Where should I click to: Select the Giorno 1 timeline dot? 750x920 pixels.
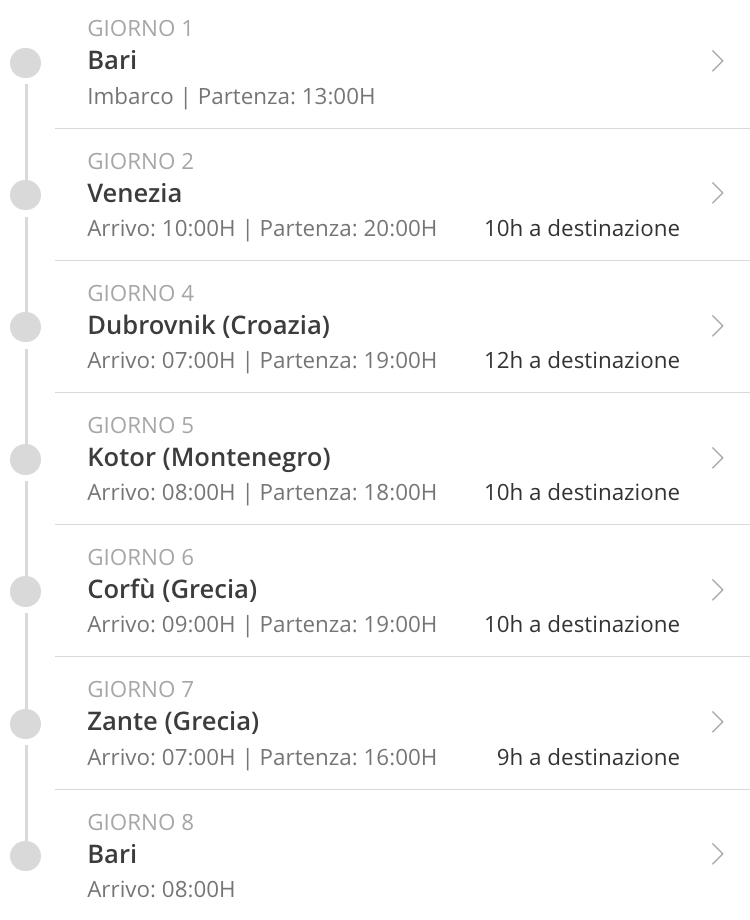26,63
